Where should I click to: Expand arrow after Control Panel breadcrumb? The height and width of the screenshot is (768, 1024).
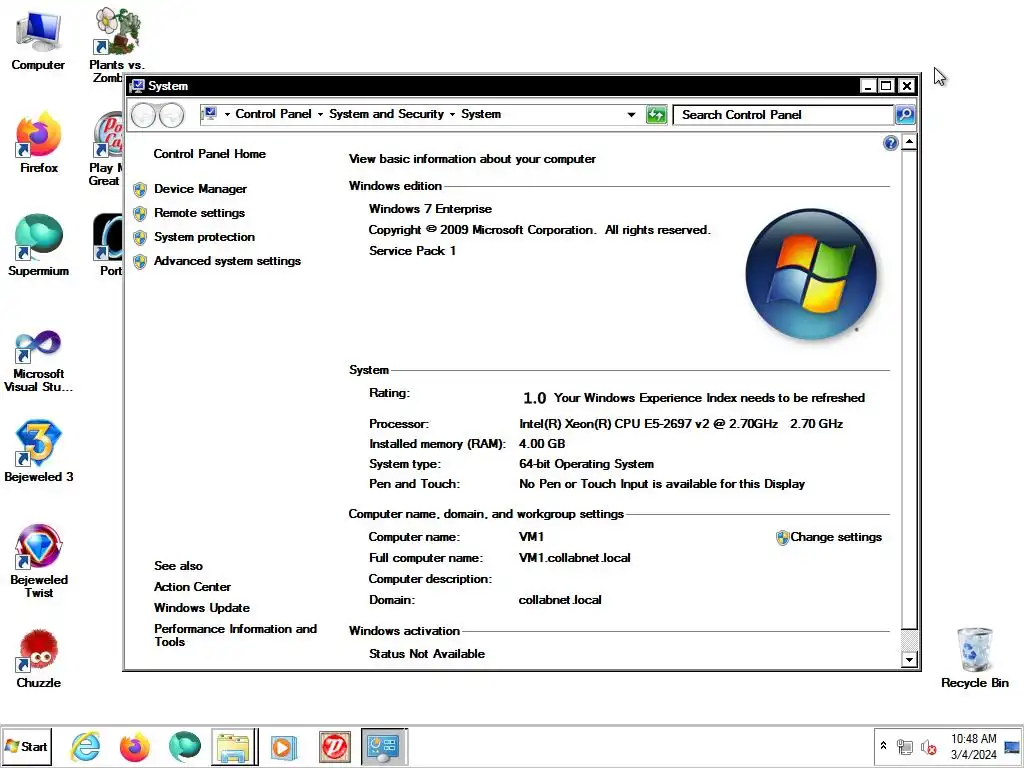(x=320, y=114)
